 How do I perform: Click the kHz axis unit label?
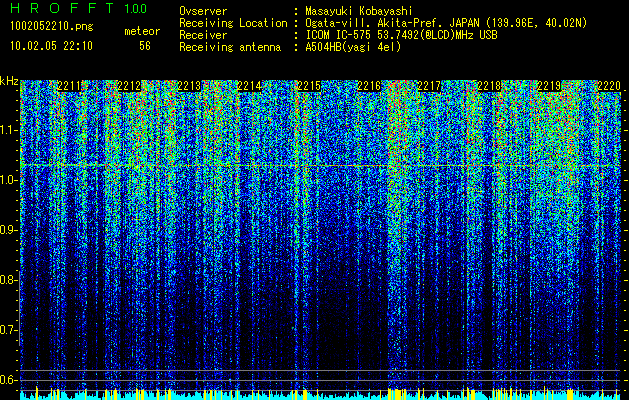9,81
